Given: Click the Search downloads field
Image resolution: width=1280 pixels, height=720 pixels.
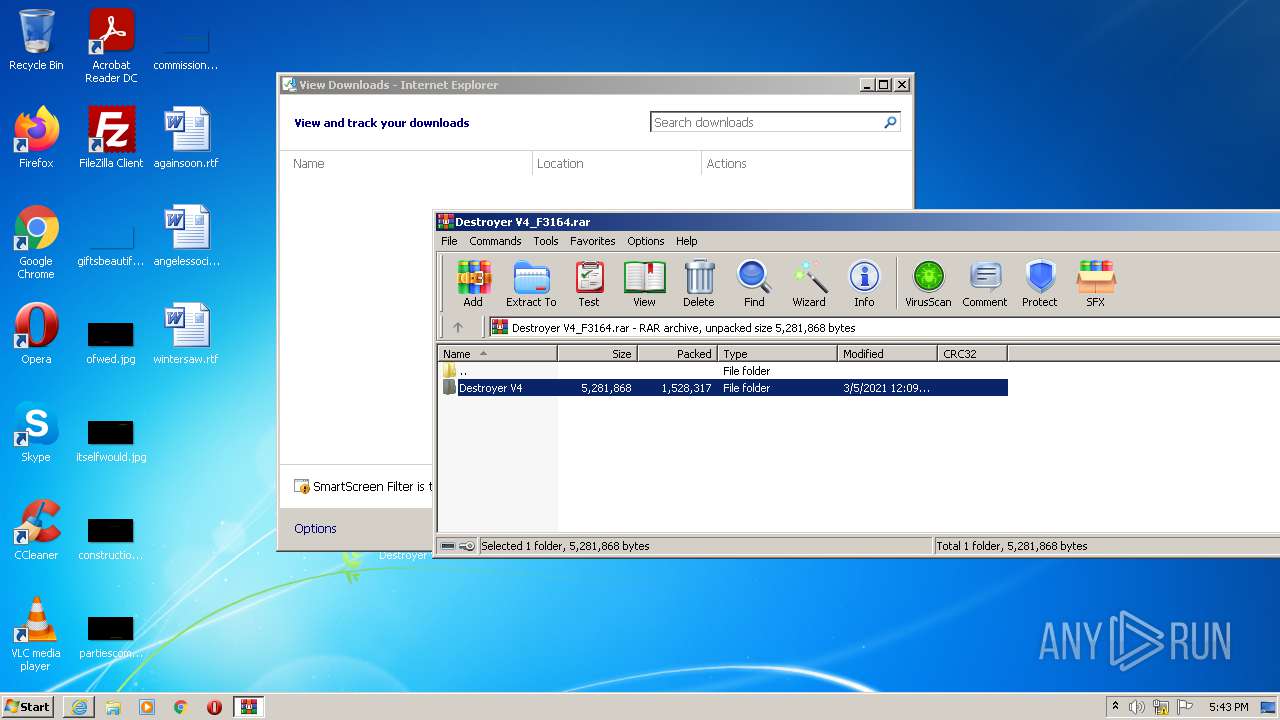Looking at the screenshot, I should [766, 122].
